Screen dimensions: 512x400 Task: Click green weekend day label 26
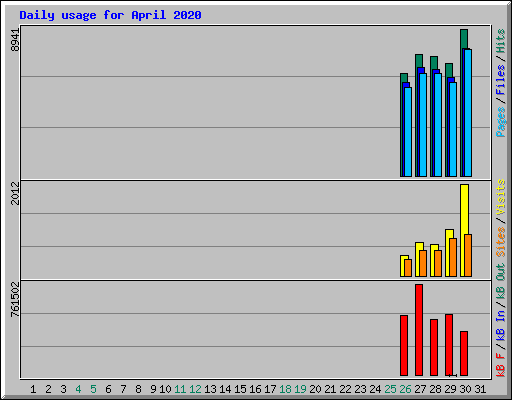pos(405,389)
